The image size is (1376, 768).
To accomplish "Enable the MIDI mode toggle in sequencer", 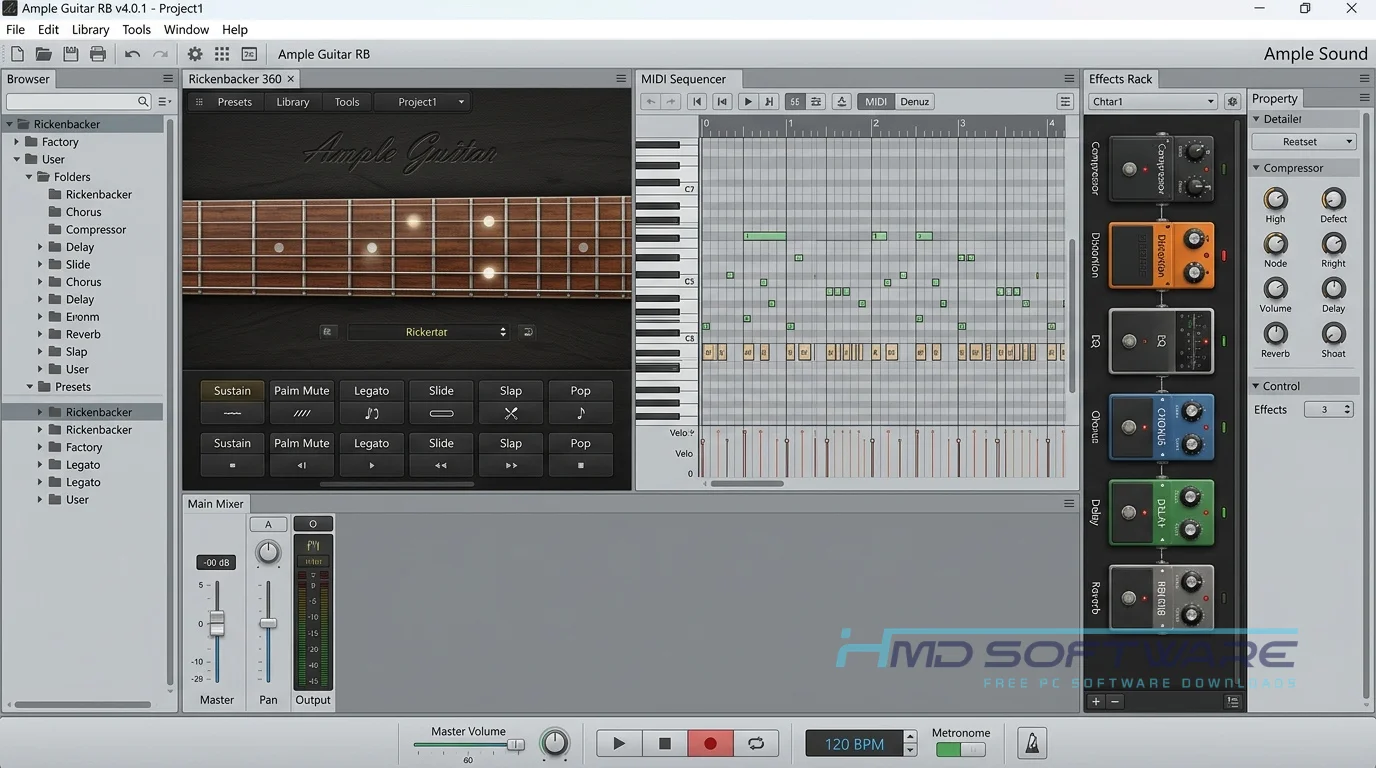I will click(x=876, y=101).
